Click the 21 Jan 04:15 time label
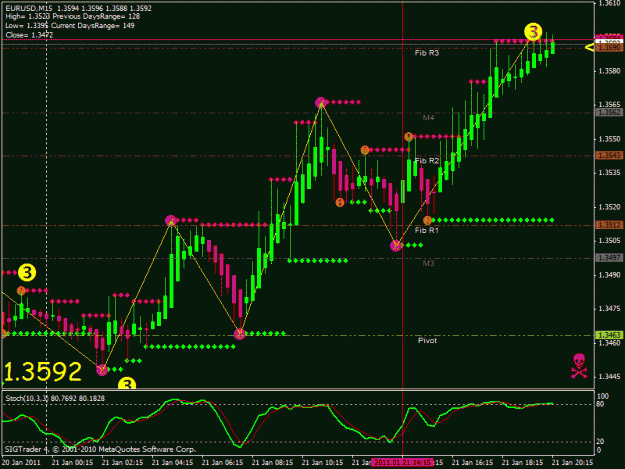625x469 pixels. pyautogui.click(x=172, y=462)
